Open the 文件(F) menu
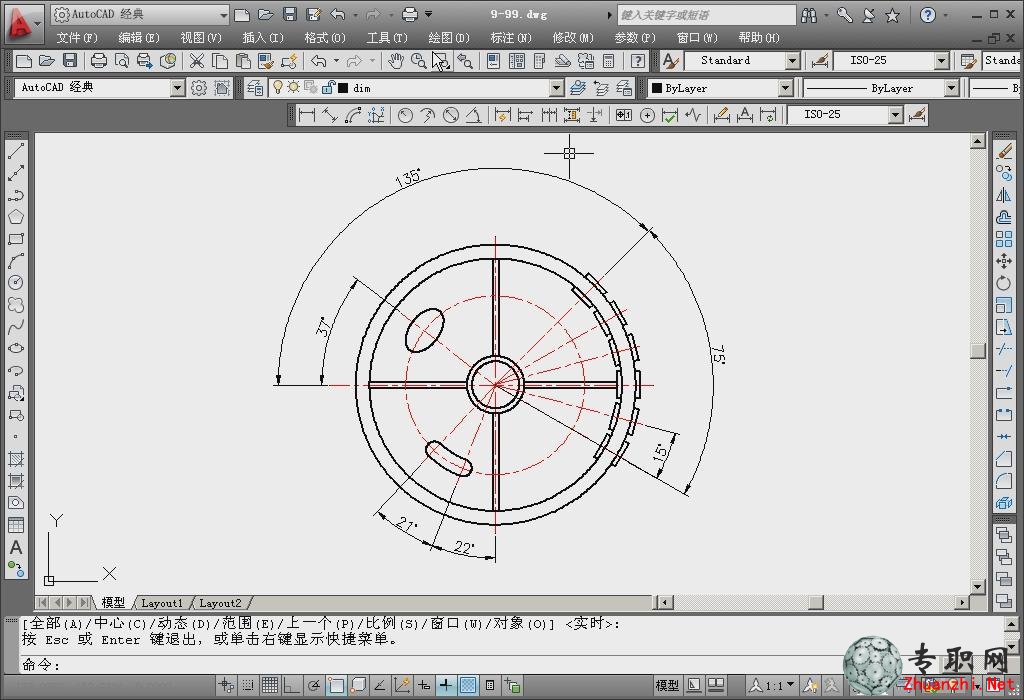This screenshot has height=700, width=1024. [x=77, y=38]
